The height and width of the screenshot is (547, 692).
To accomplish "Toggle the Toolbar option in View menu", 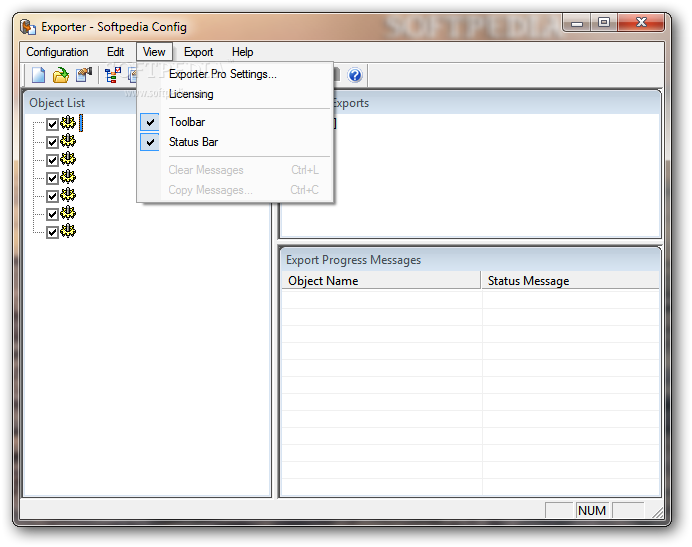I will pyautogui.click(x=235, y=122).
